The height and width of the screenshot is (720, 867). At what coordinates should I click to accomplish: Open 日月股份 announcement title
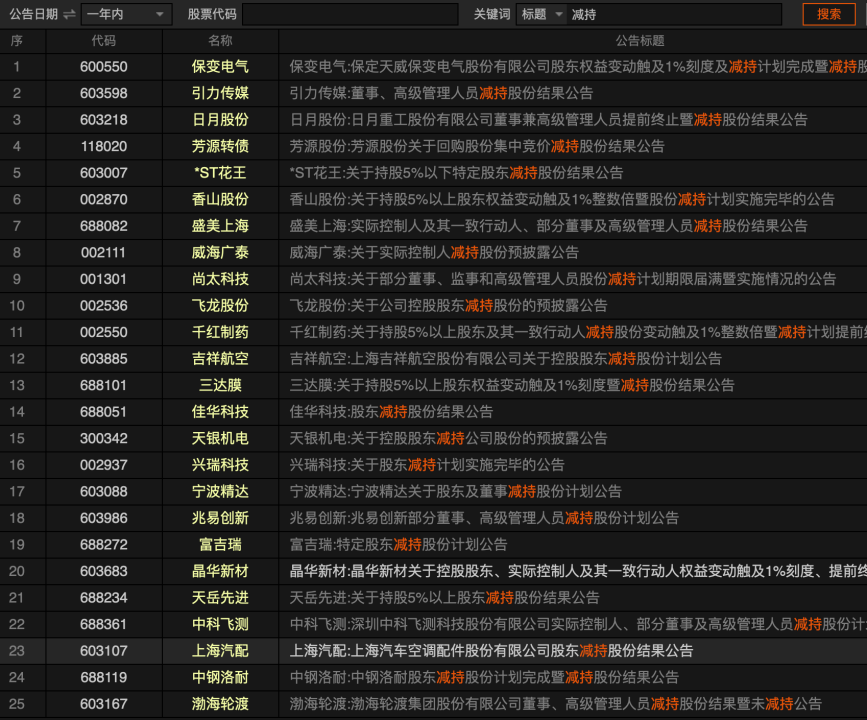tap(549, 120)
